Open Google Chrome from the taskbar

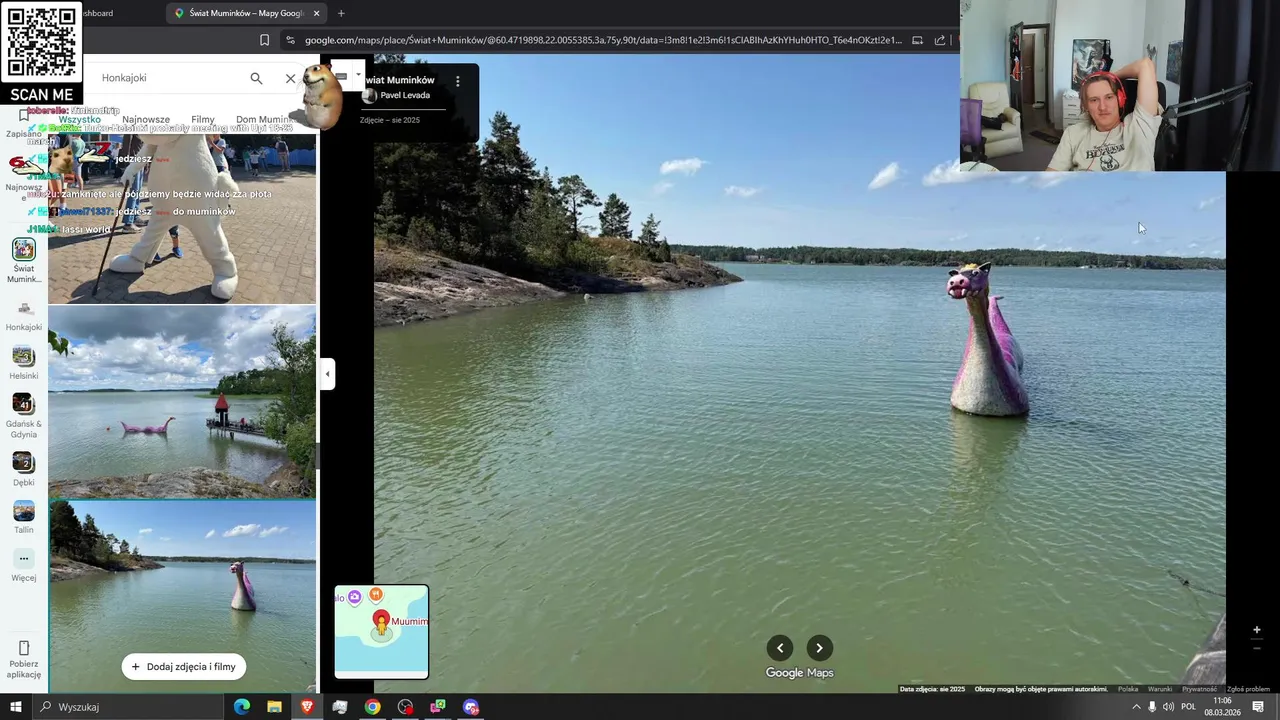tap(372, 707)
